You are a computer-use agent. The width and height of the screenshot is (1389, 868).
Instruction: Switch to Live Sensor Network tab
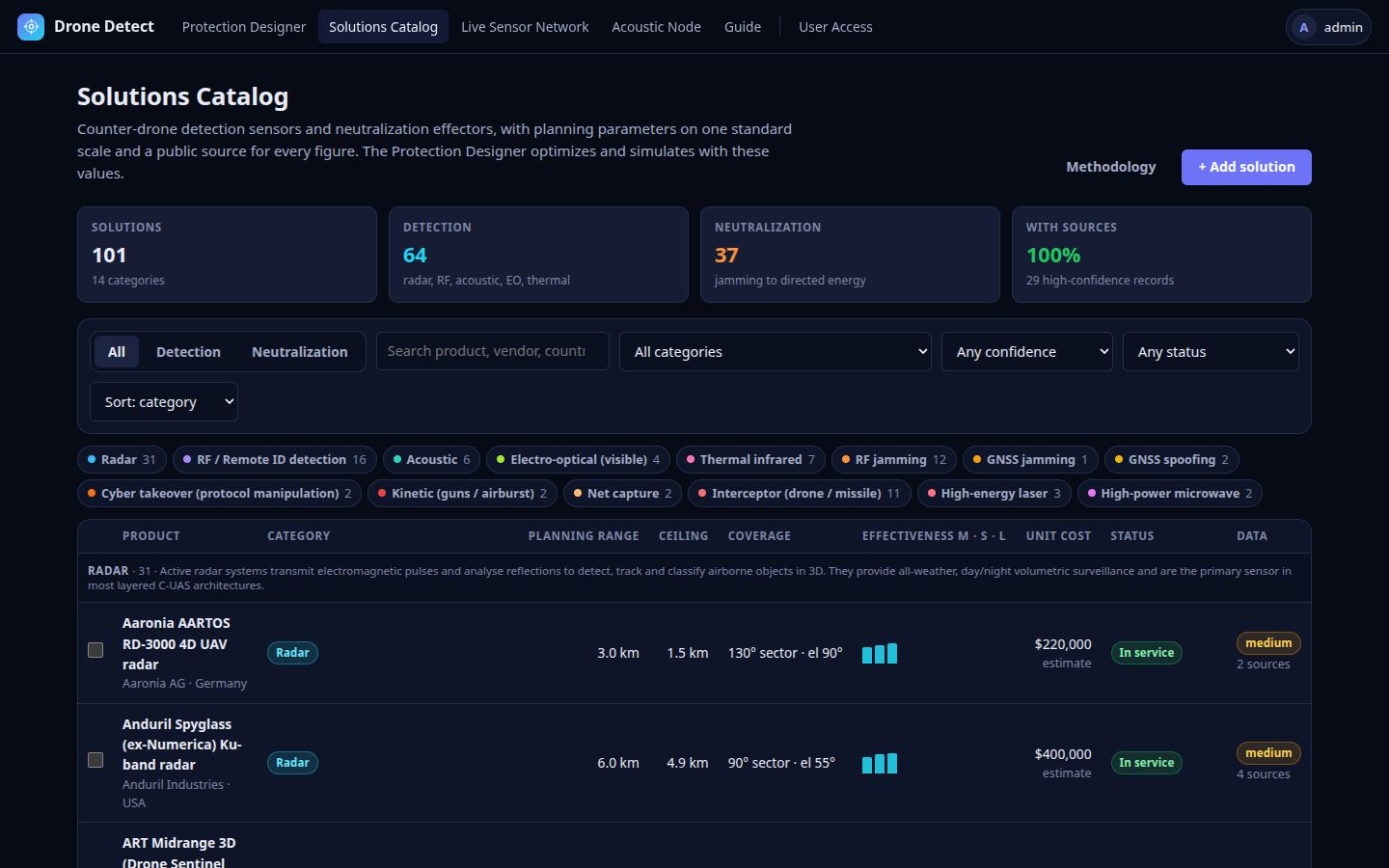pos(525,27)
